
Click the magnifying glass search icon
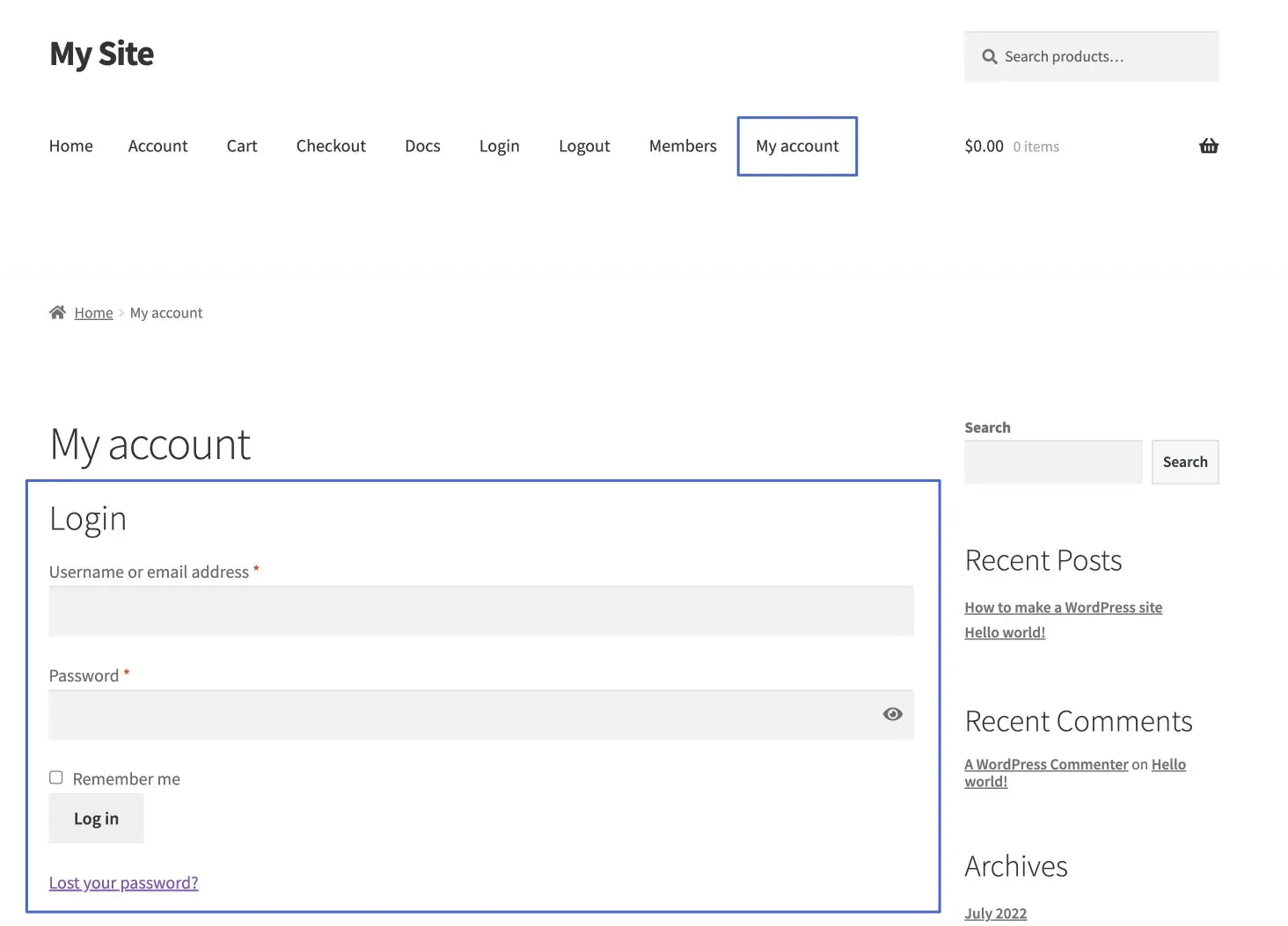(x=990, y=55)
